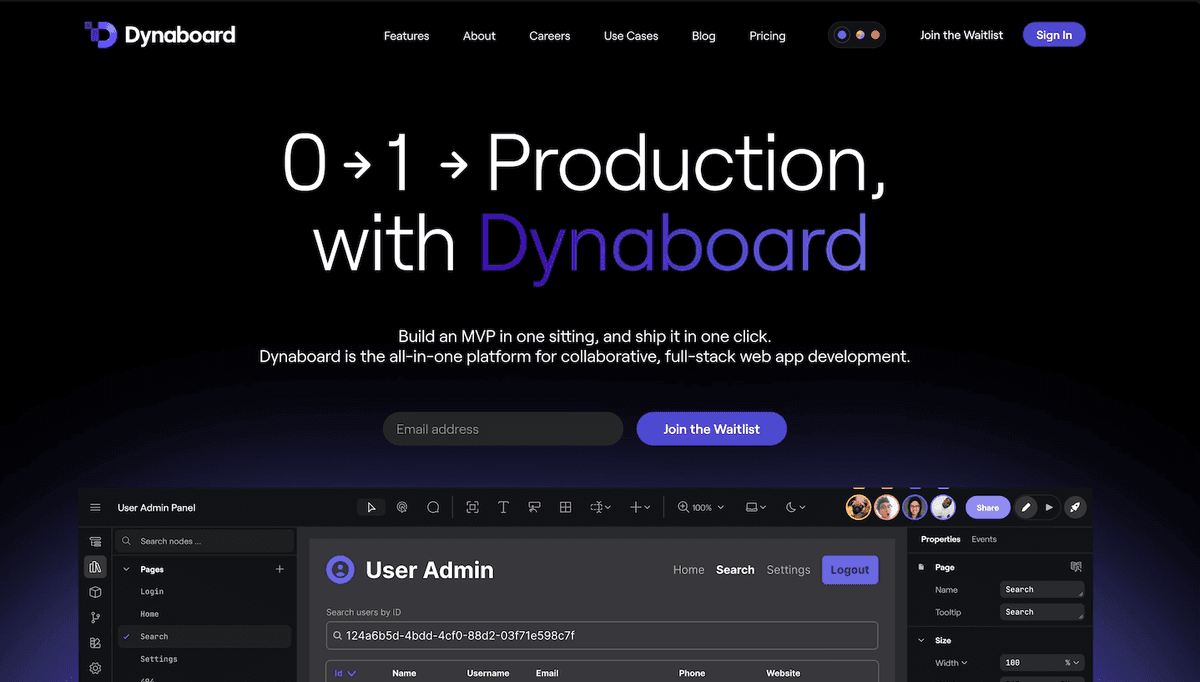This screenshot has width=1200, height=682.
Task: Collapse the Size section in Properties
Action: (921, 640)
